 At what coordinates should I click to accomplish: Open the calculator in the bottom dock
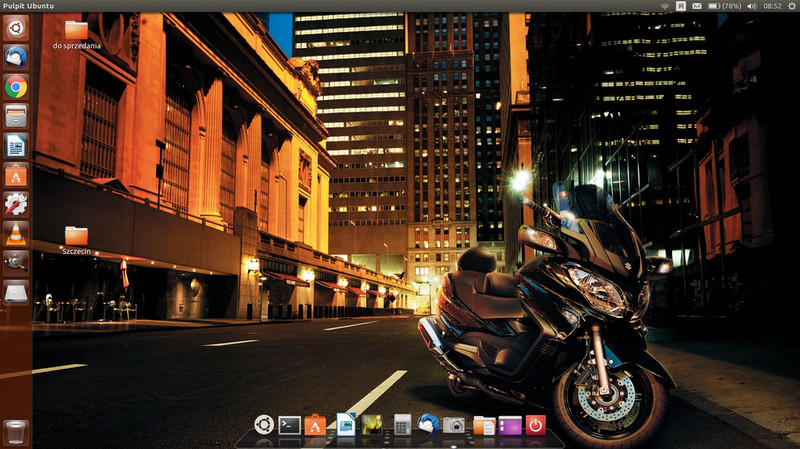(403, 425)
